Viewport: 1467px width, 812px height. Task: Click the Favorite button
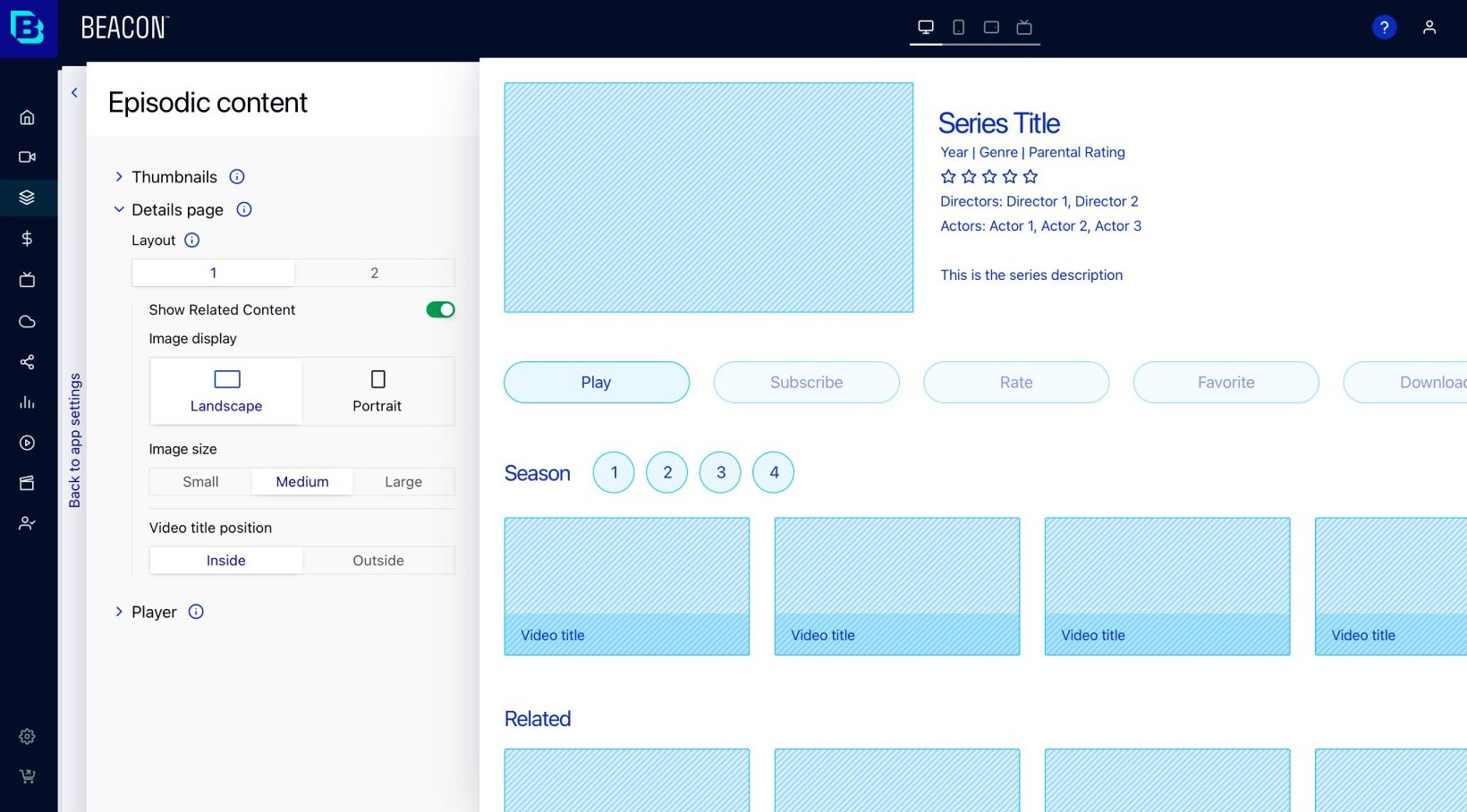1226,383
